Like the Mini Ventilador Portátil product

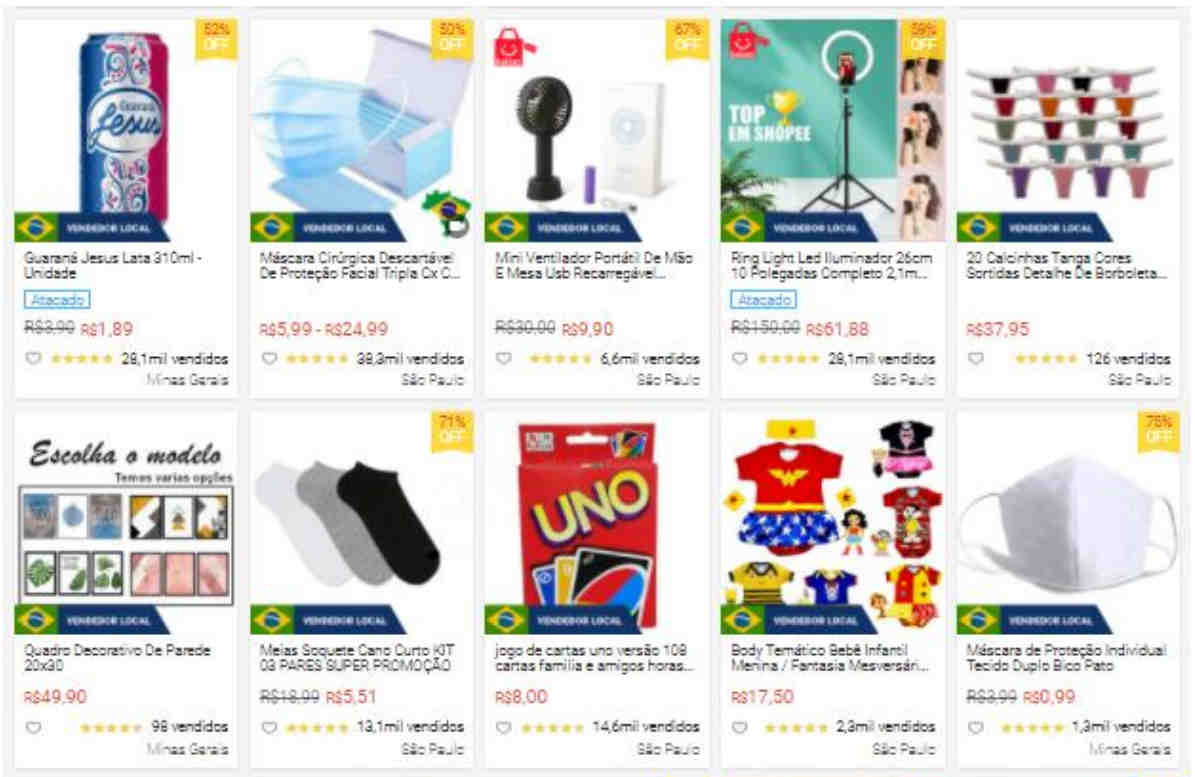(x=504, y=358)
